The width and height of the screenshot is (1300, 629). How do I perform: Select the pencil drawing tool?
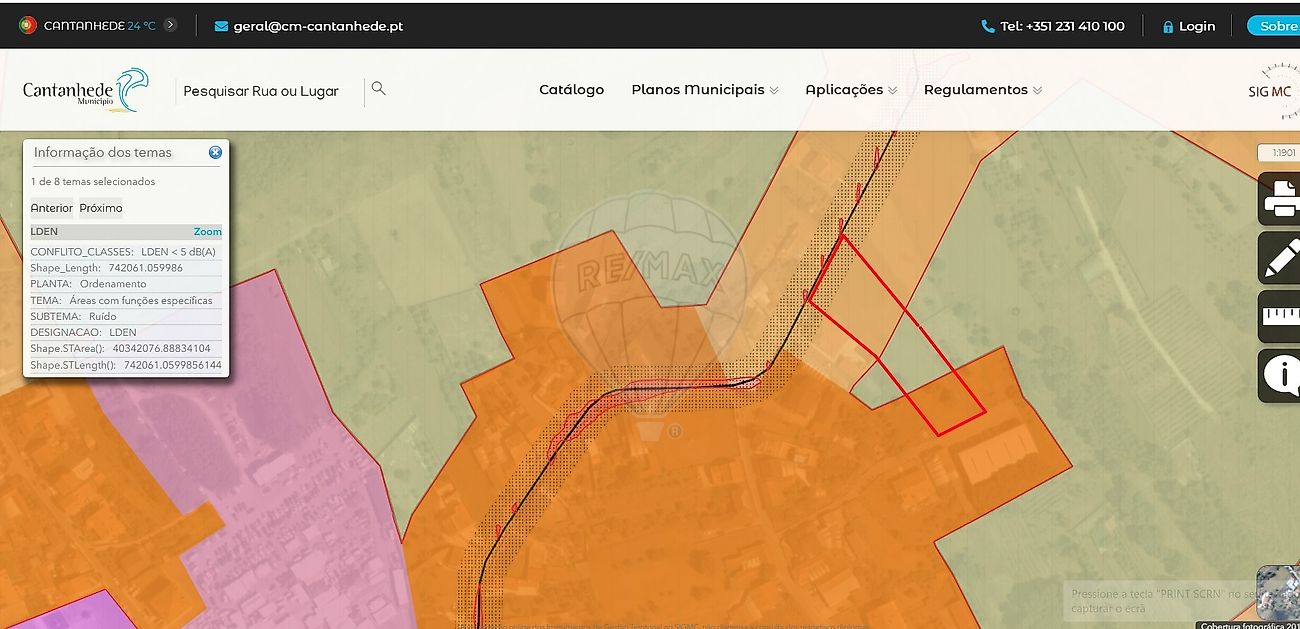[1281, 257]
